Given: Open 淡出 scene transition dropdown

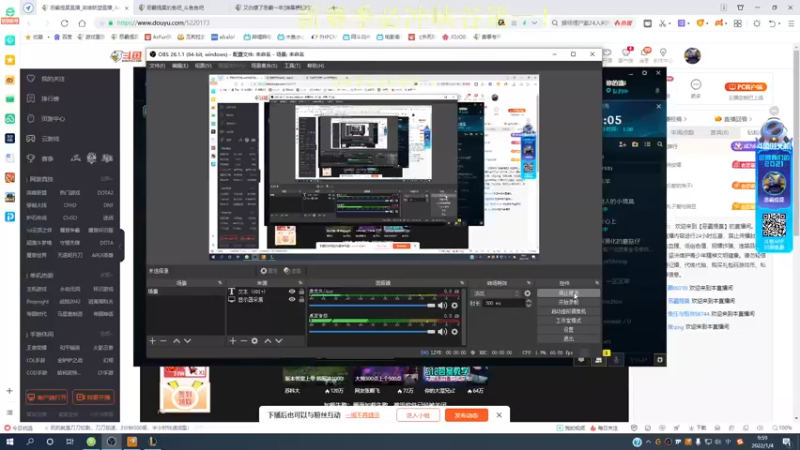Looking at the screenshot, I should [496, 293].
